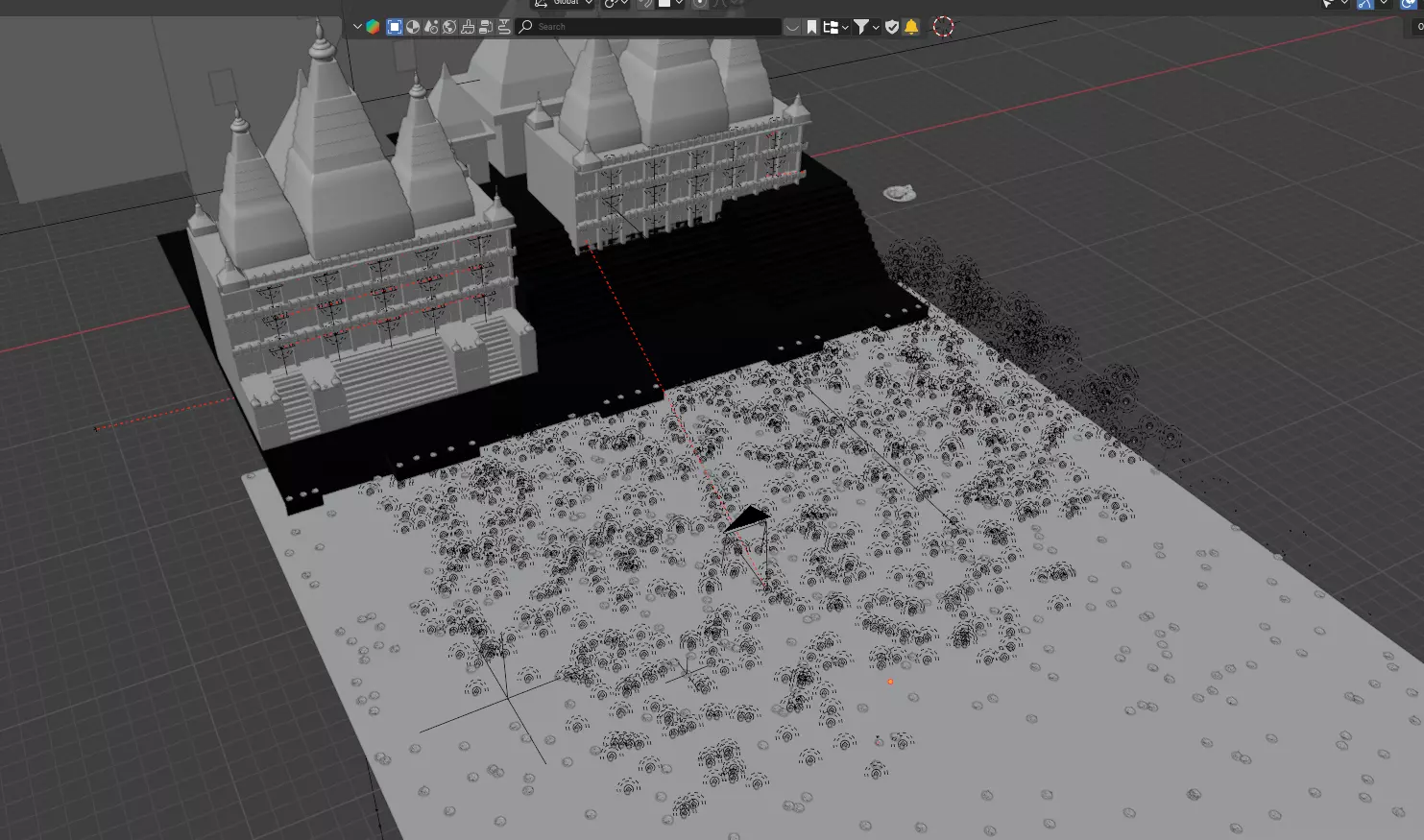The width and height of the screenshot is (1424, 840).
Task: Click the shield checkmark icon
Action: click(x=892, y=27)
